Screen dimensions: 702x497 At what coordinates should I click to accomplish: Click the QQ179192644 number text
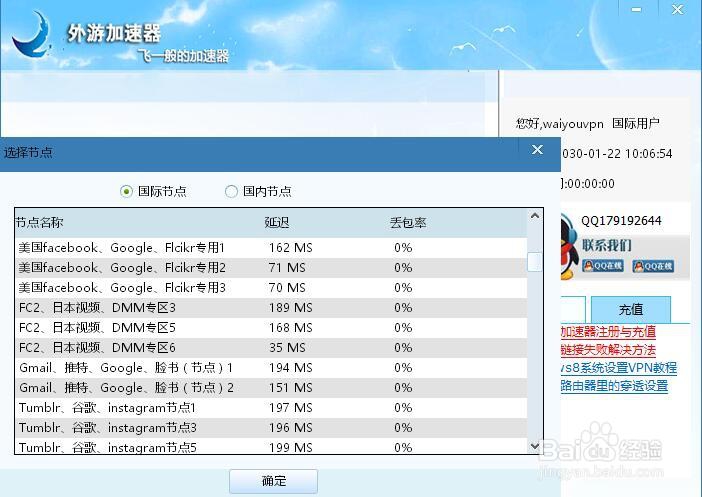coord(621,221)
